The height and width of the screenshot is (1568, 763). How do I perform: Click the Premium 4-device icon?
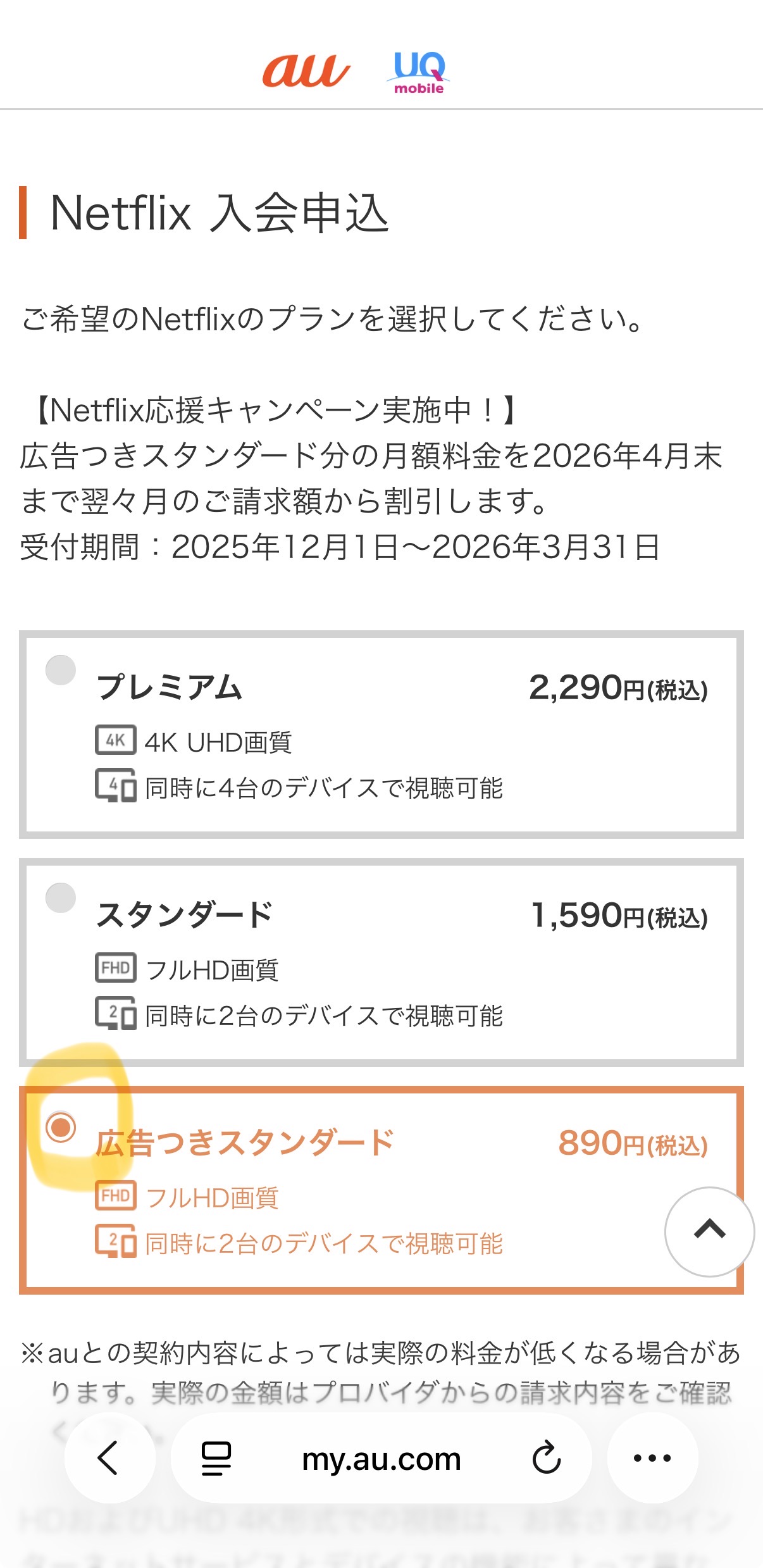coord(115,785)
